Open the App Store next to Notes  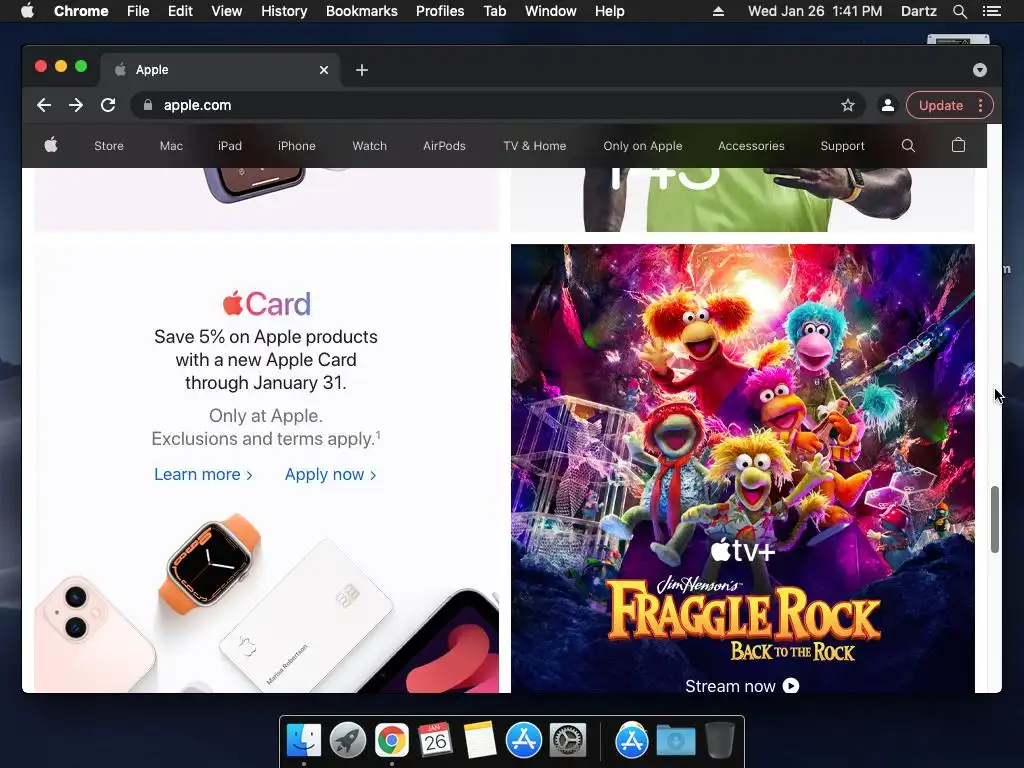[x=523, y=741]
